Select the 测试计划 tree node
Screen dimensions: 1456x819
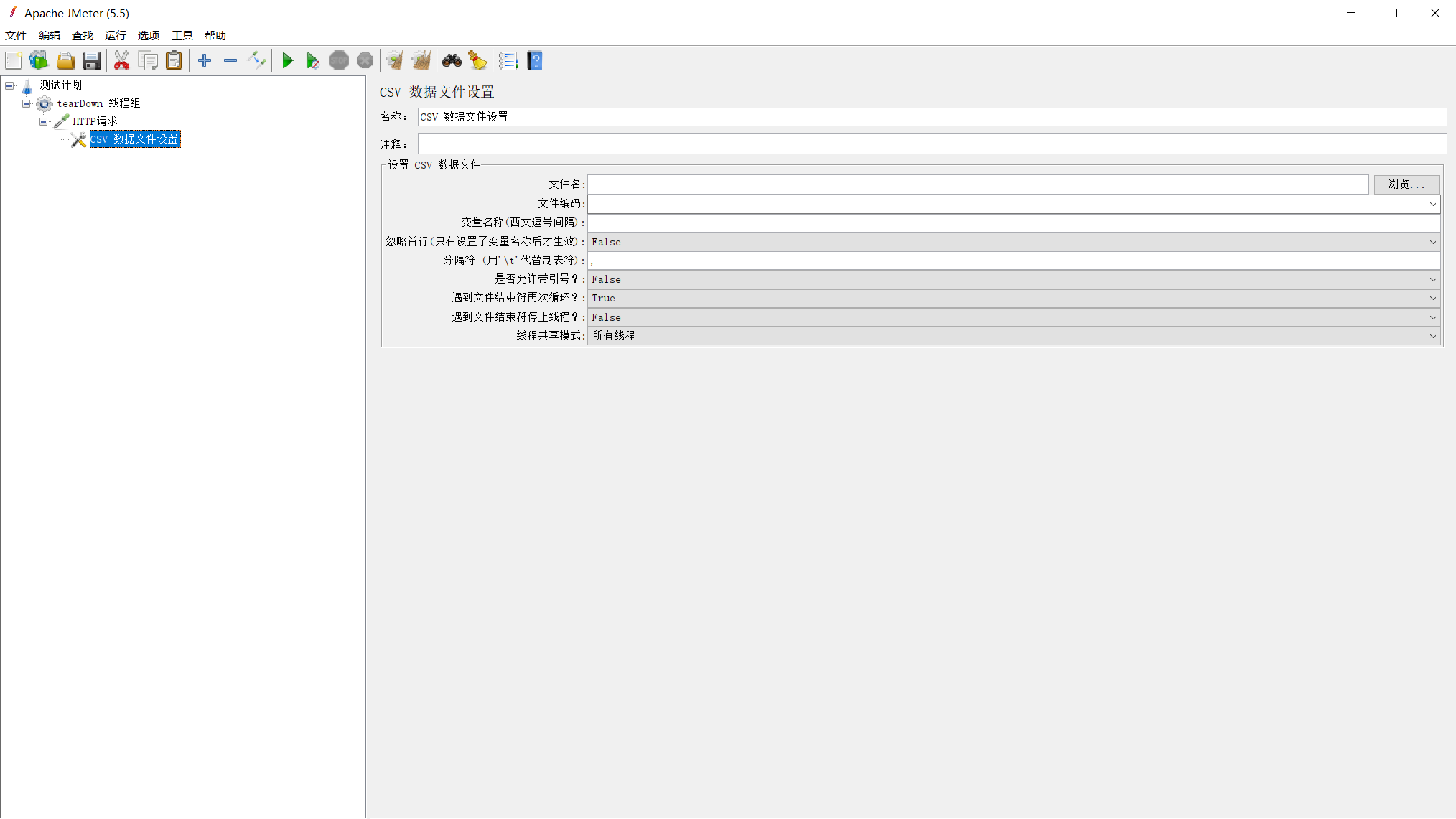click(61, 85)
